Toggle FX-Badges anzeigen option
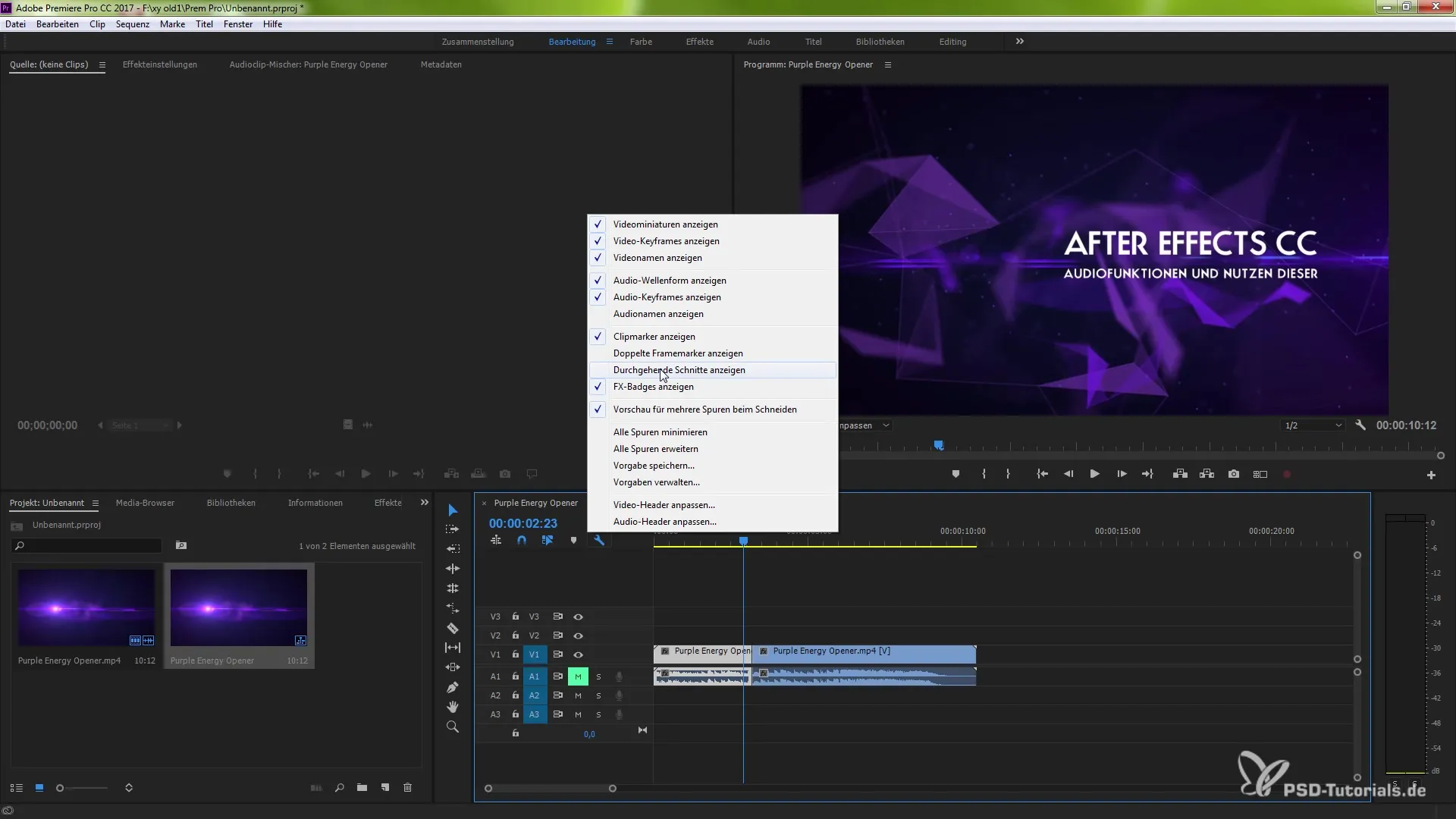This screenshot has width=1456, height=819. click(x=713, y=387)
